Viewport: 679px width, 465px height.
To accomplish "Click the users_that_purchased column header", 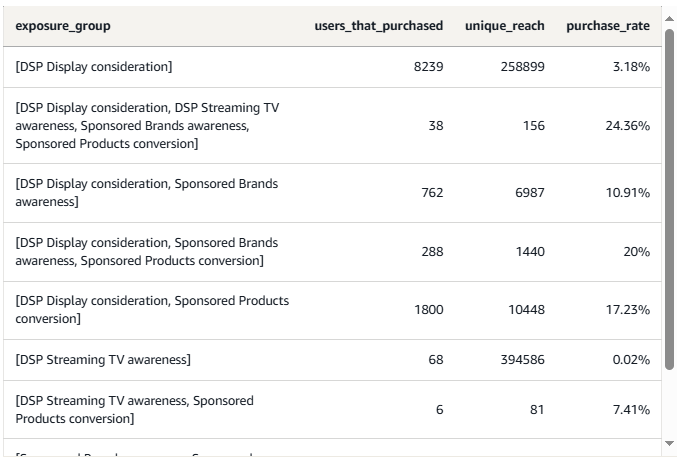I will [378, 26].
